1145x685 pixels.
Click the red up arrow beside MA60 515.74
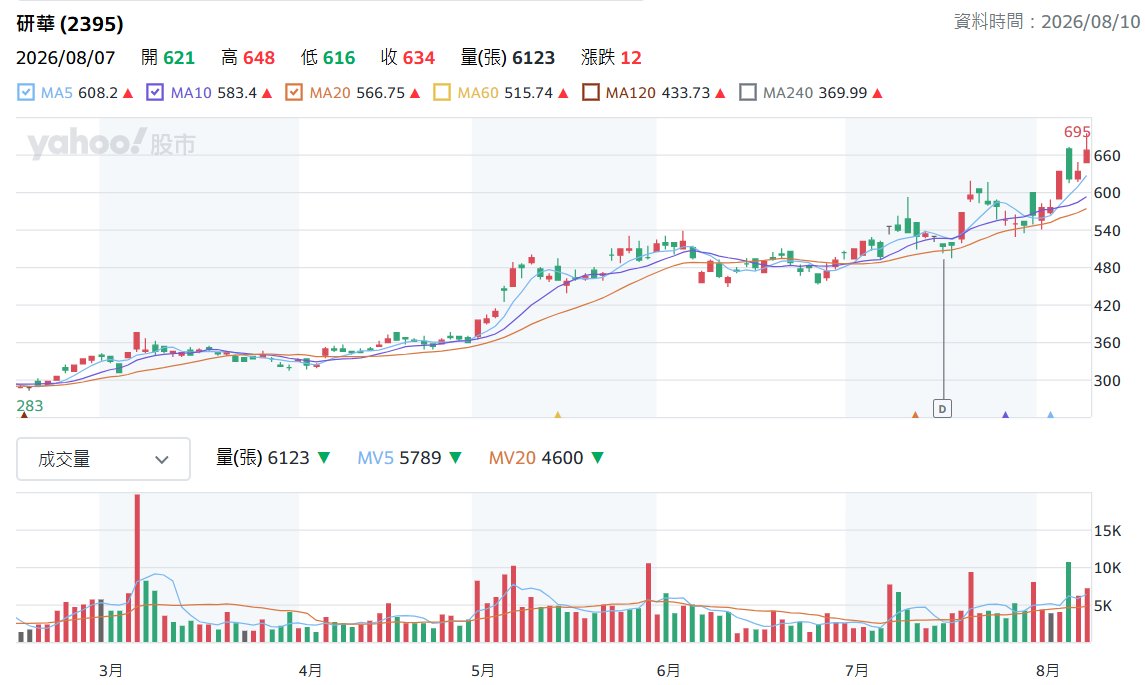click(x=564, y=93)
